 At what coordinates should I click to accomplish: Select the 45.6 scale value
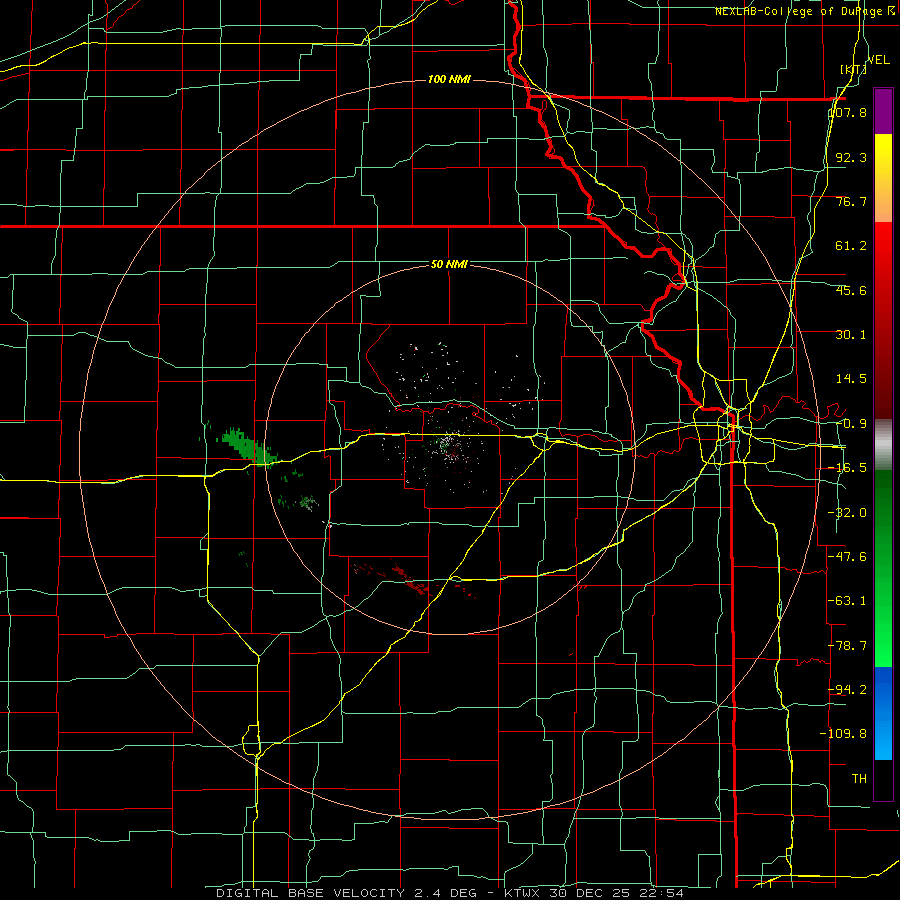851,290
